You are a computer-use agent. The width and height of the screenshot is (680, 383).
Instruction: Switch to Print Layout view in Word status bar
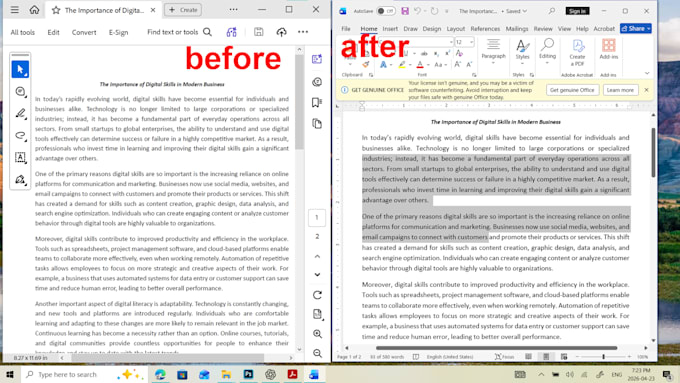click(x=546, y=357)
